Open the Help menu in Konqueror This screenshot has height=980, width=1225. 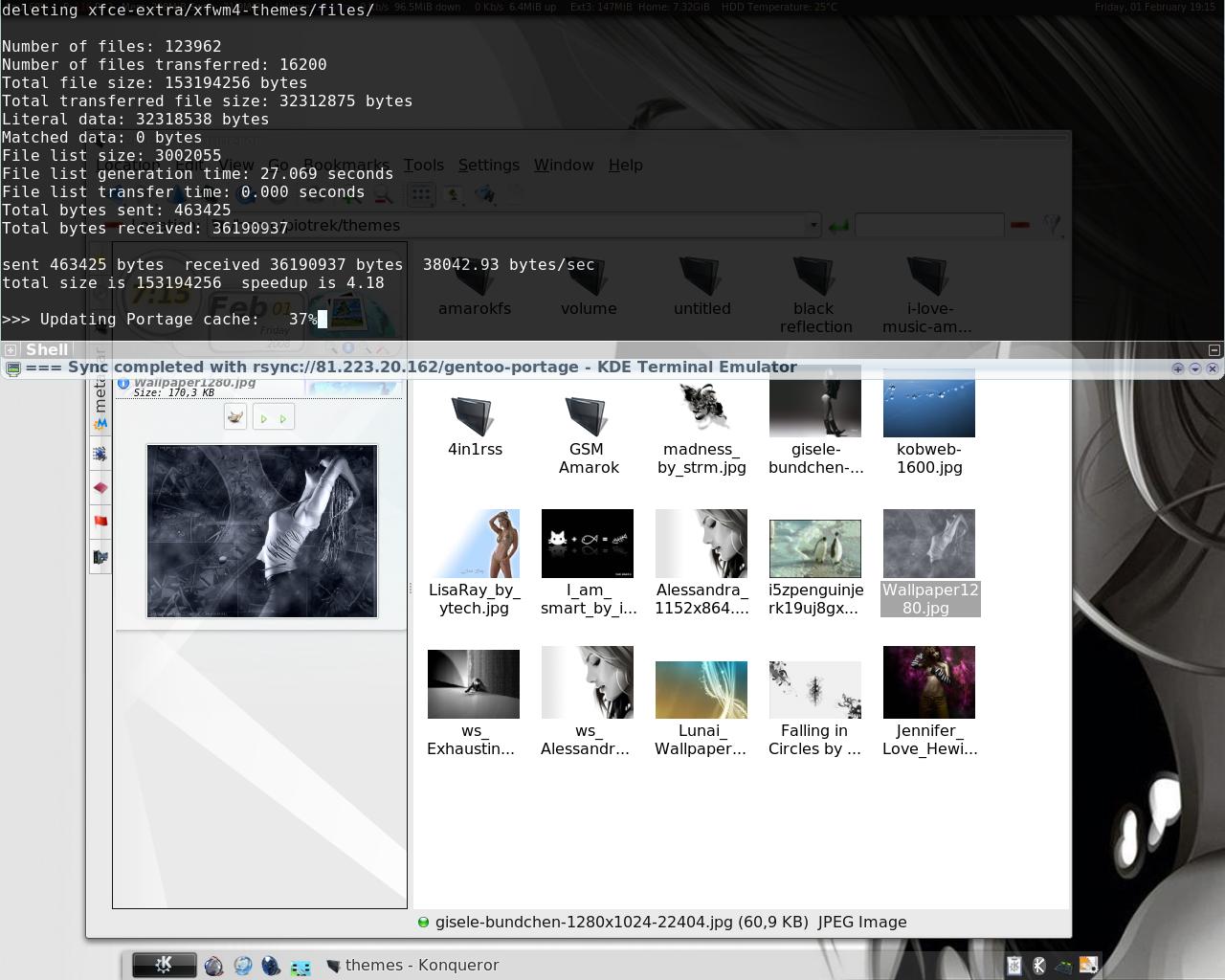[x=626, y=165]
